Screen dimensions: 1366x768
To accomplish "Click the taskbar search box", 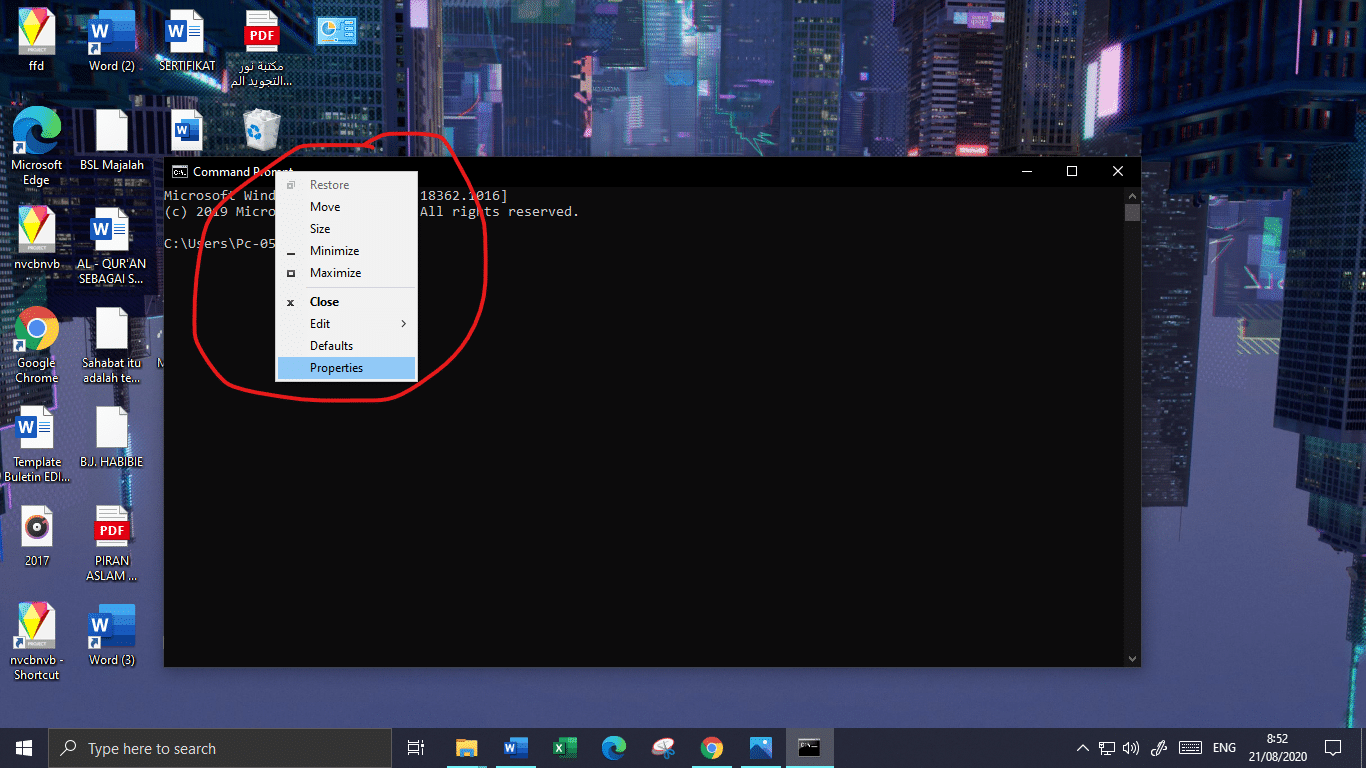I will pos(220,748).
